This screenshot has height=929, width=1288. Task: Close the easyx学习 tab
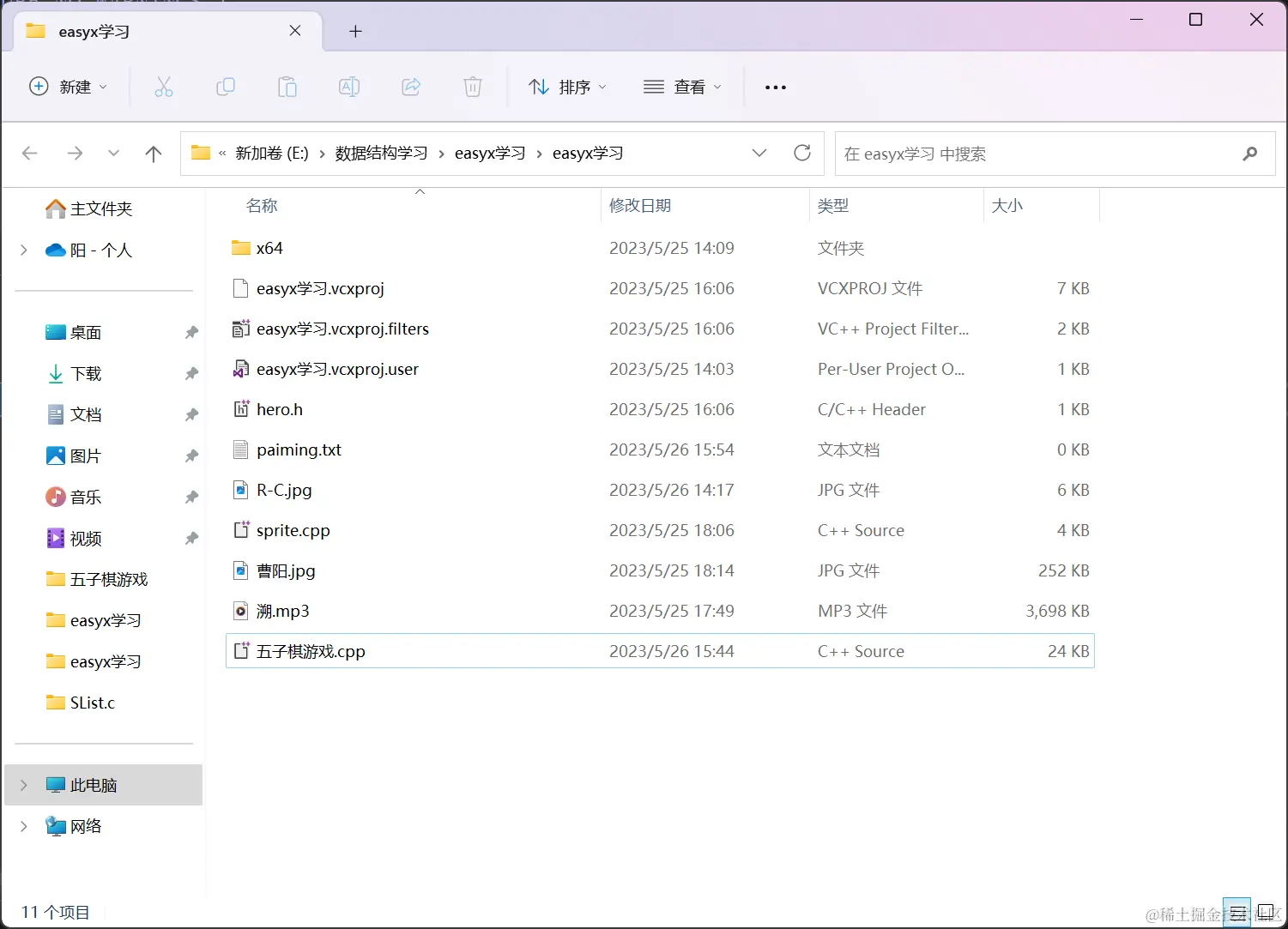[x=295, y=31]
